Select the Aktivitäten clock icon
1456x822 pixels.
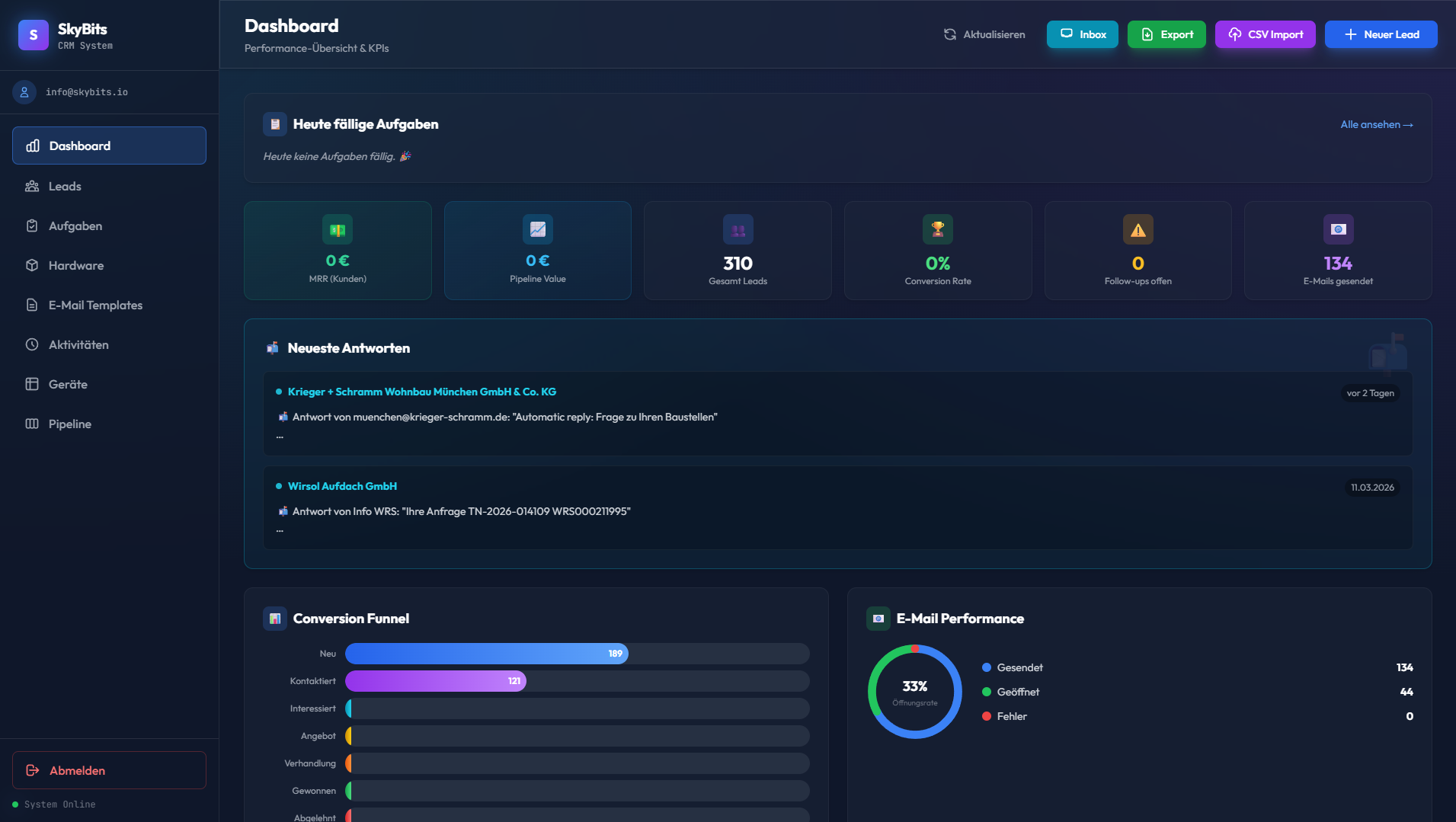(31, 344)
